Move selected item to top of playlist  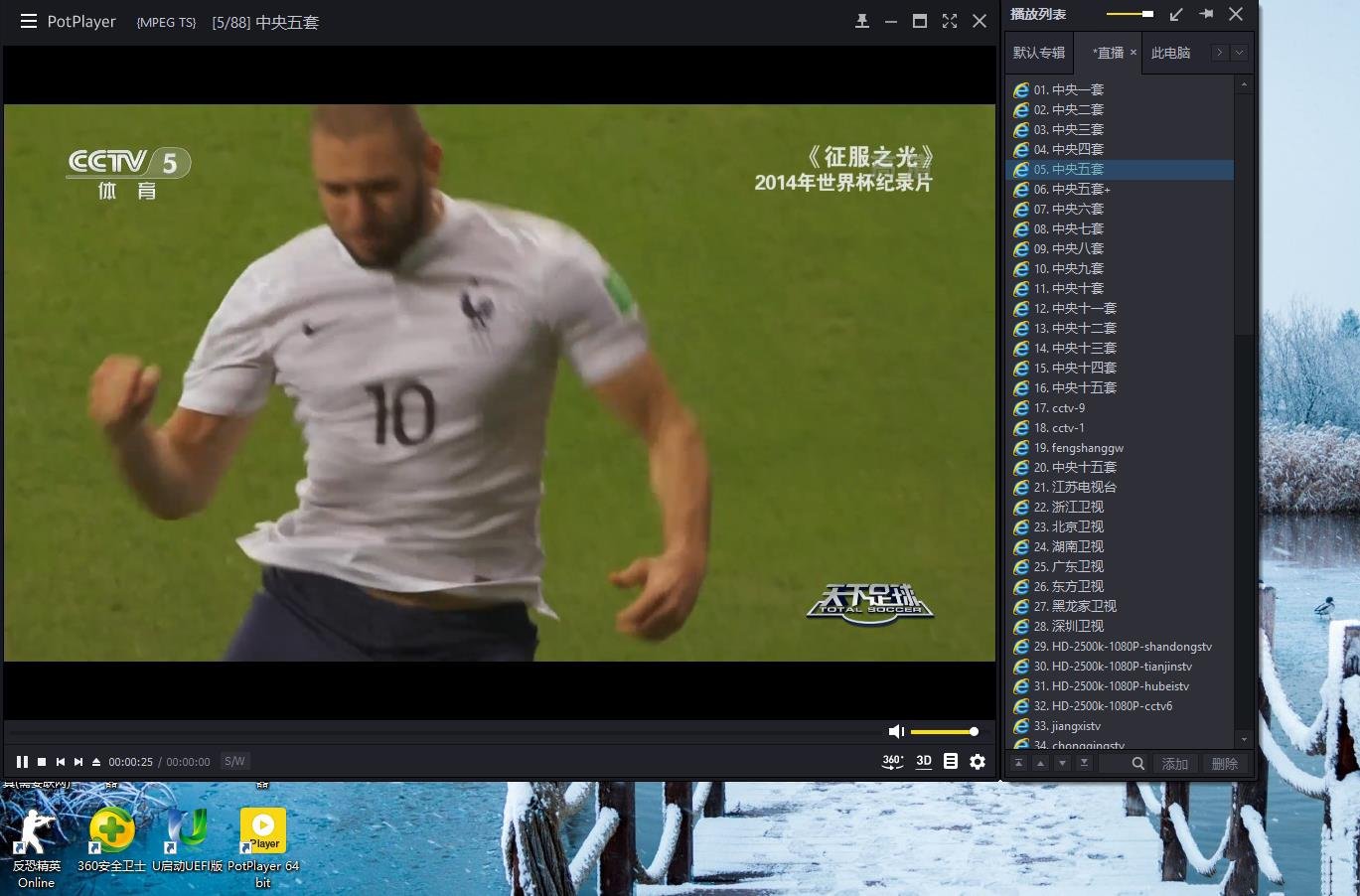coord(1018,763)
